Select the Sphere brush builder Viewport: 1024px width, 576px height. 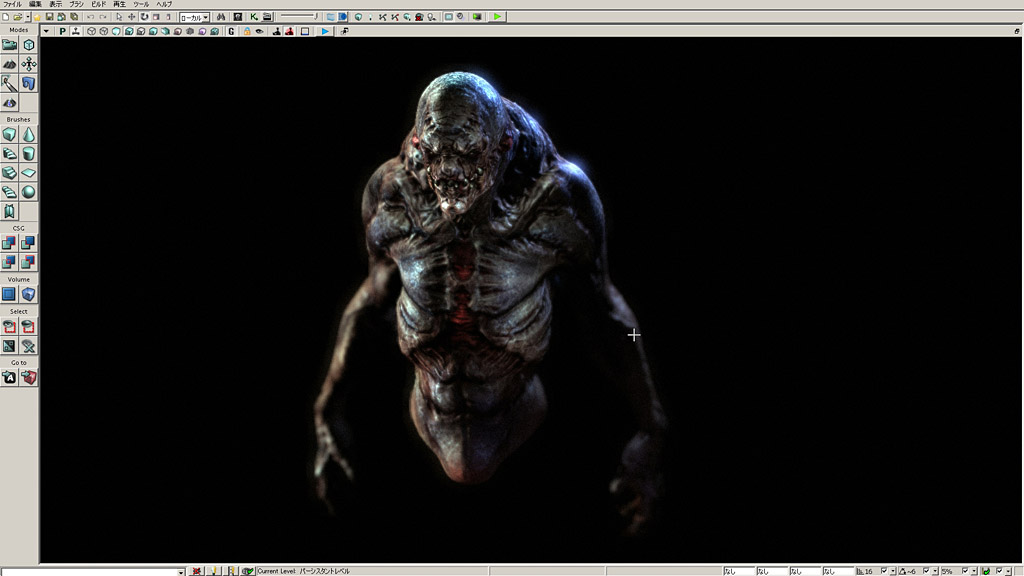pyautogui.click(x=29, y=192)
